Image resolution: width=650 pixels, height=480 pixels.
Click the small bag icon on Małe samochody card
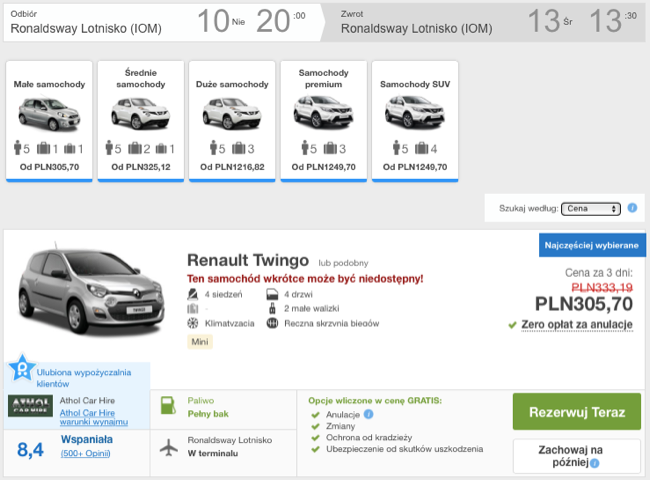point(70,148)
